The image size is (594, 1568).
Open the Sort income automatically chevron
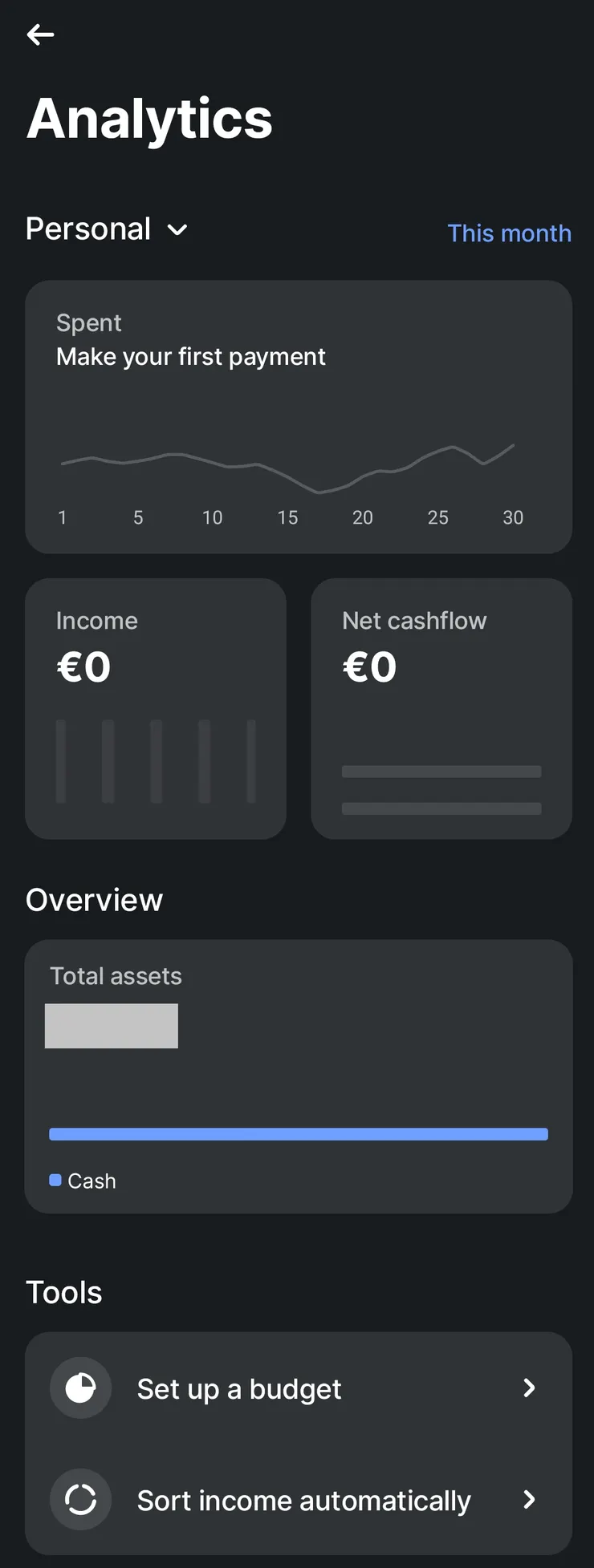point(528,1499)
